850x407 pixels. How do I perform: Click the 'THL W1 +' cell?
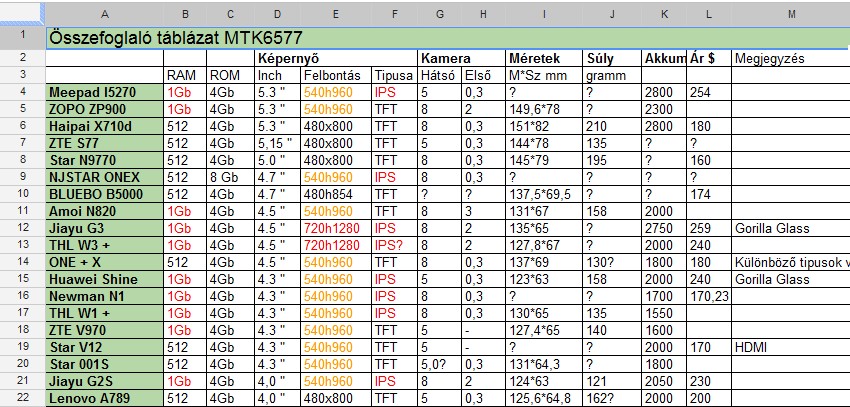(x=105, y=313)
